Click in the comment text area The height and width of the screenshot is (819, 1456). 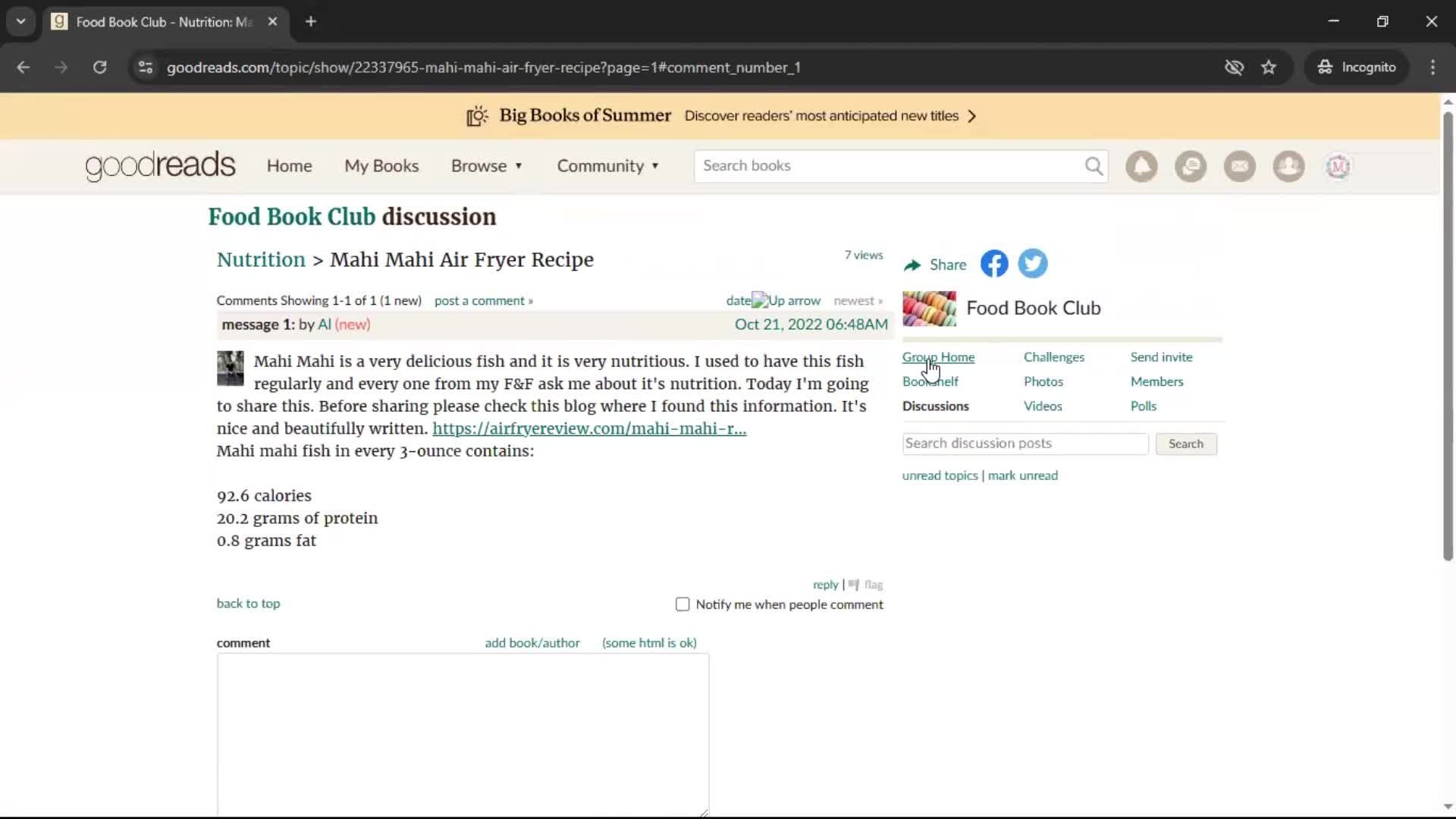pyautogui.click(x=463, y=735)
